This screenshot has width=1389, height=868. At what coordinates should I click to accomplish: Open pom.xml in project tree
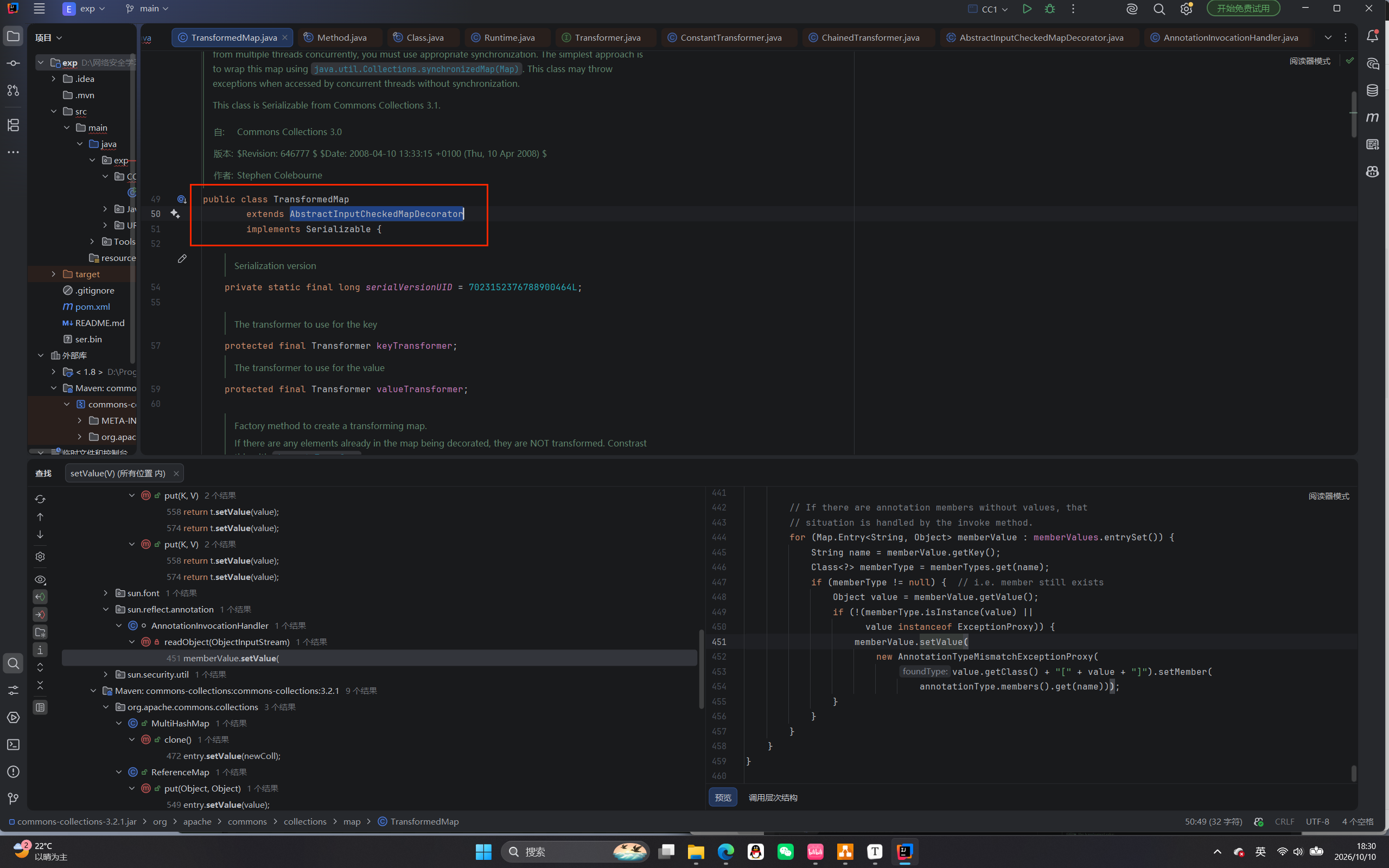[92, 307]
